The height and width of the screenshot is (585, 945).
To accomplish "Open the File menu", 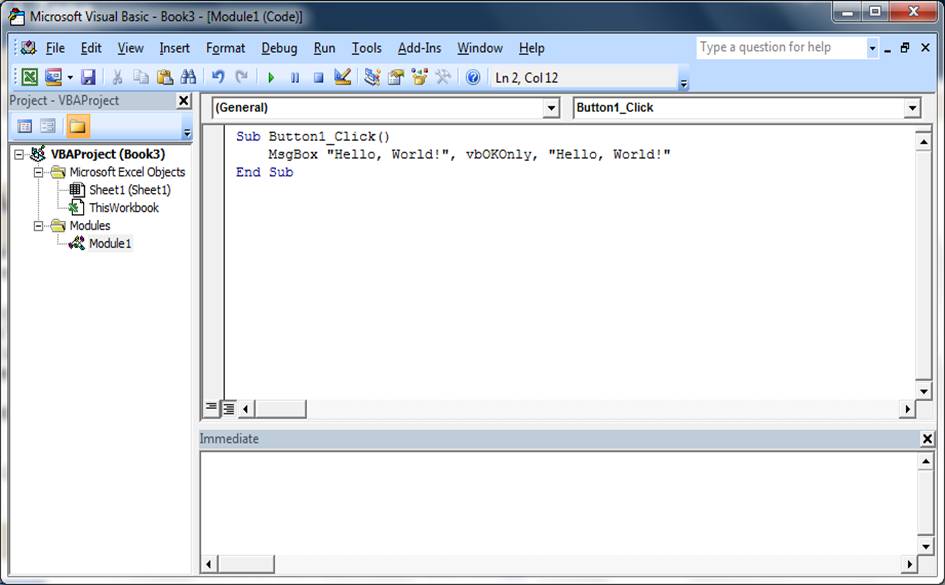I will pos(55,48).
